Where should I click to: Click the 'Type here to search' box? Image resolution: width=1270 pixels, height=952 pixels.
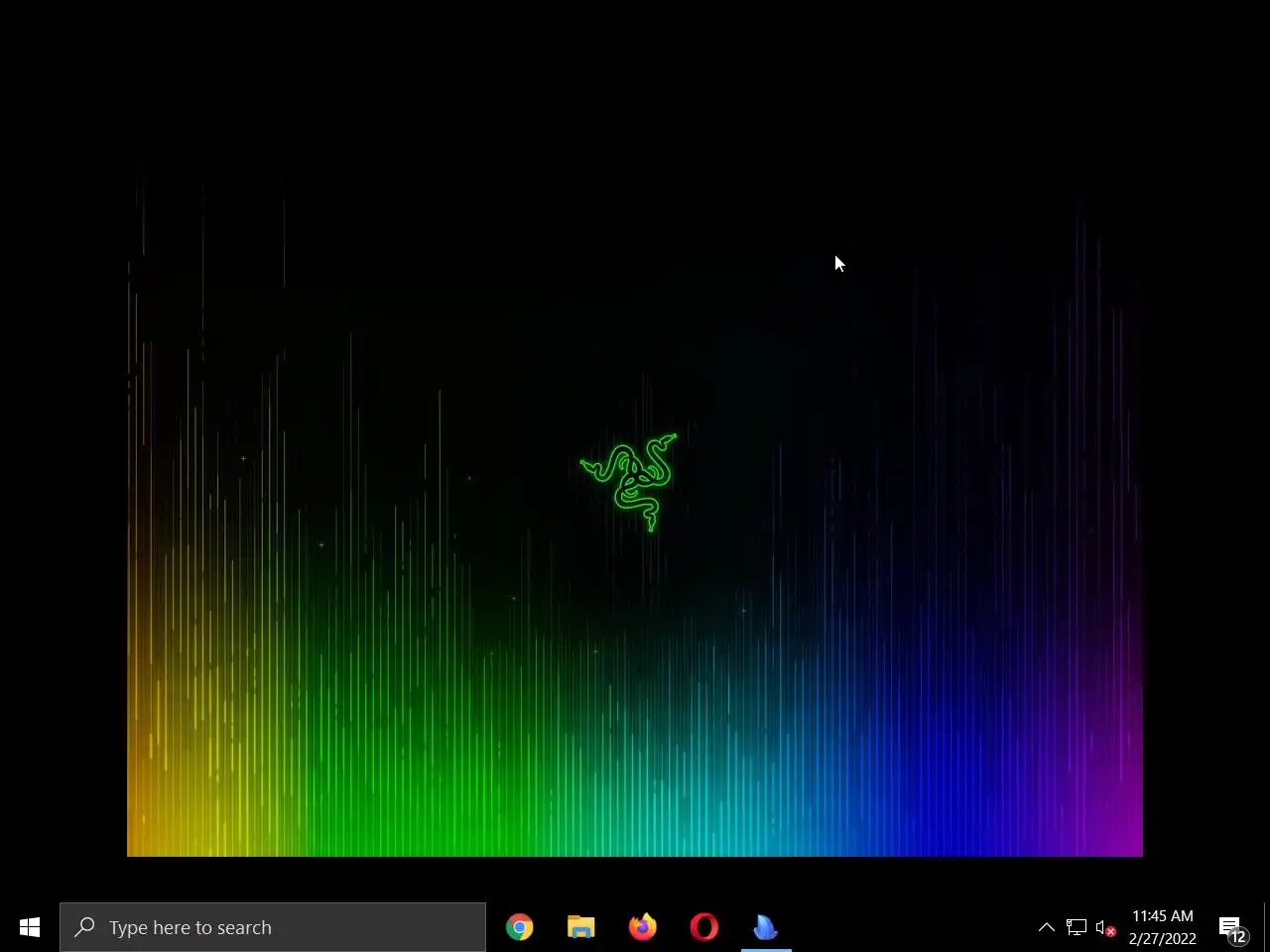(273, 927)
